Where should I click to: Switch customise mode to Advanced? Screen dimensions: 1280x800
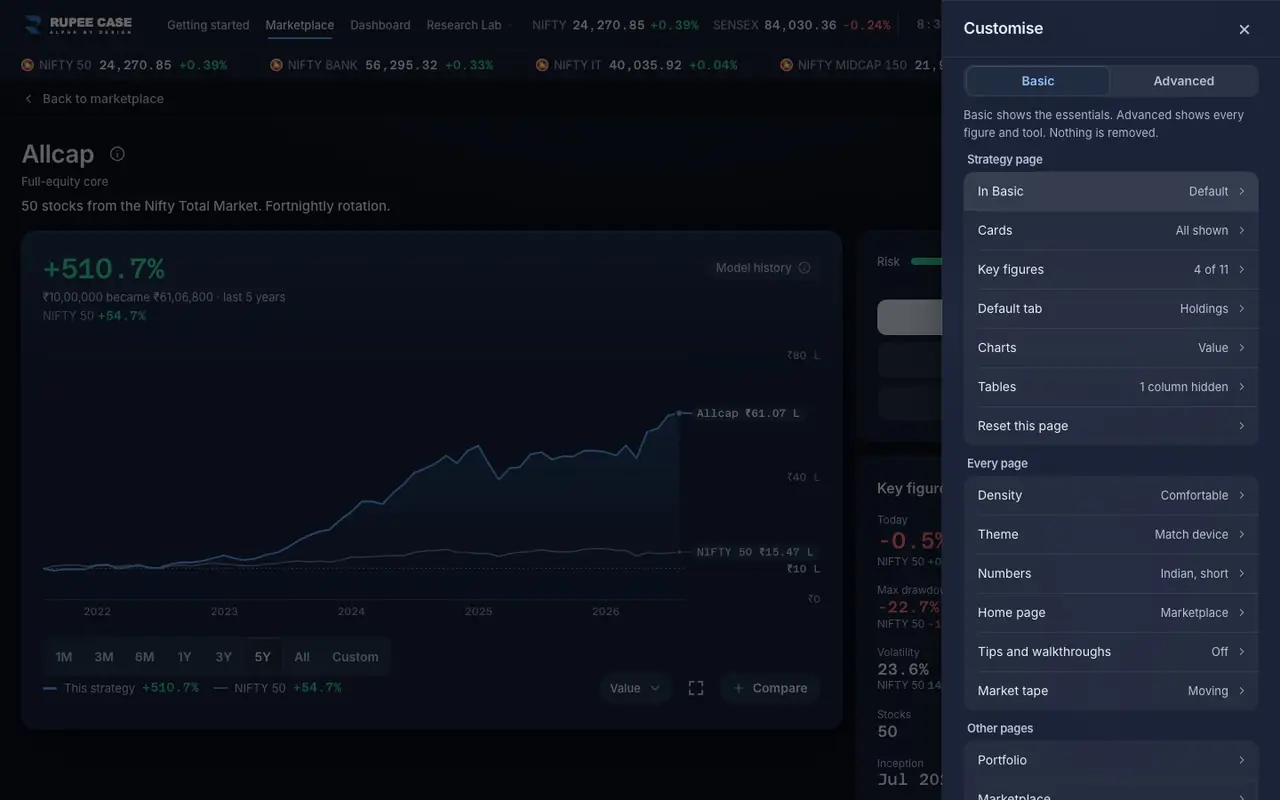1184,81
